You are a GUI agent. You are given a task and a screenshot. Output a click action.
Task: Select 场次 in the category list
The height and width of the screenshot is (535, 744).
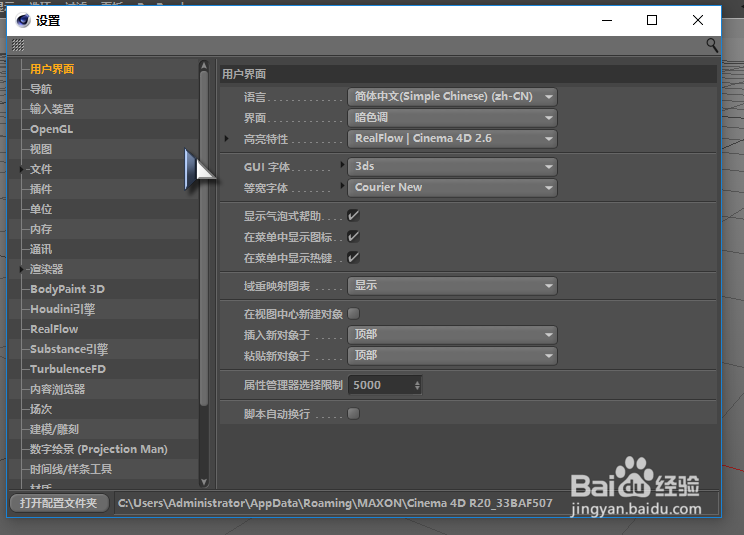click(x=41, y=409)
